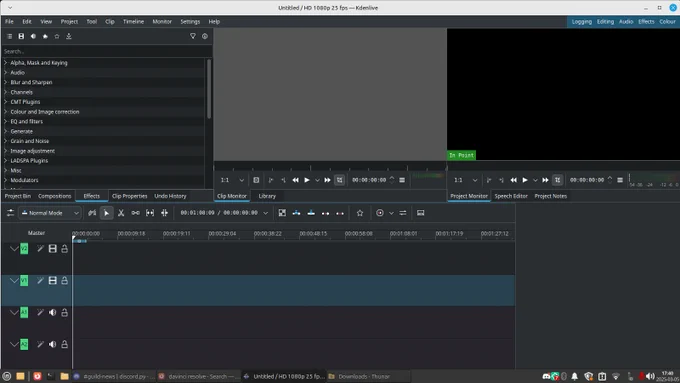
Task: Toggle lock on track A2
Action: click(x=64, y=344)
